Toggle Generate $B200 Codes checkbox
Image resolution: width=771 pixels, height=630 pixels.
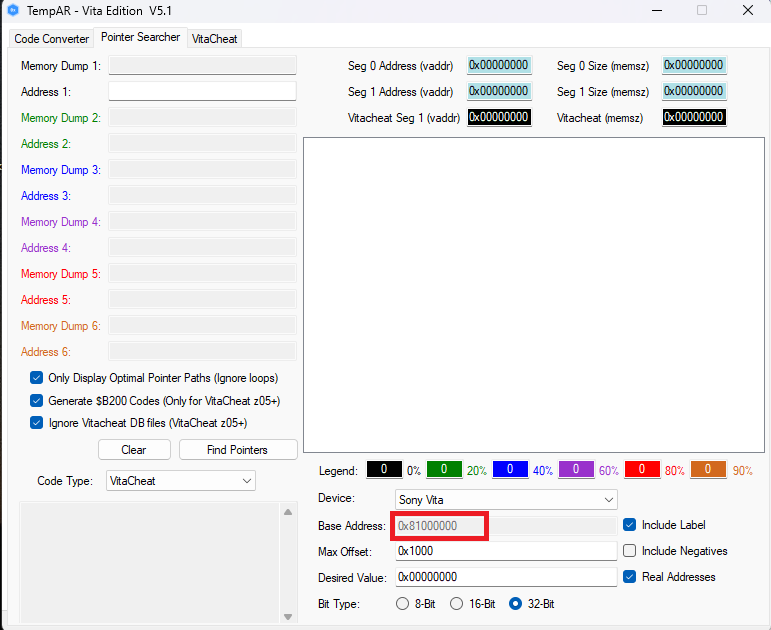tap(36, 400)
